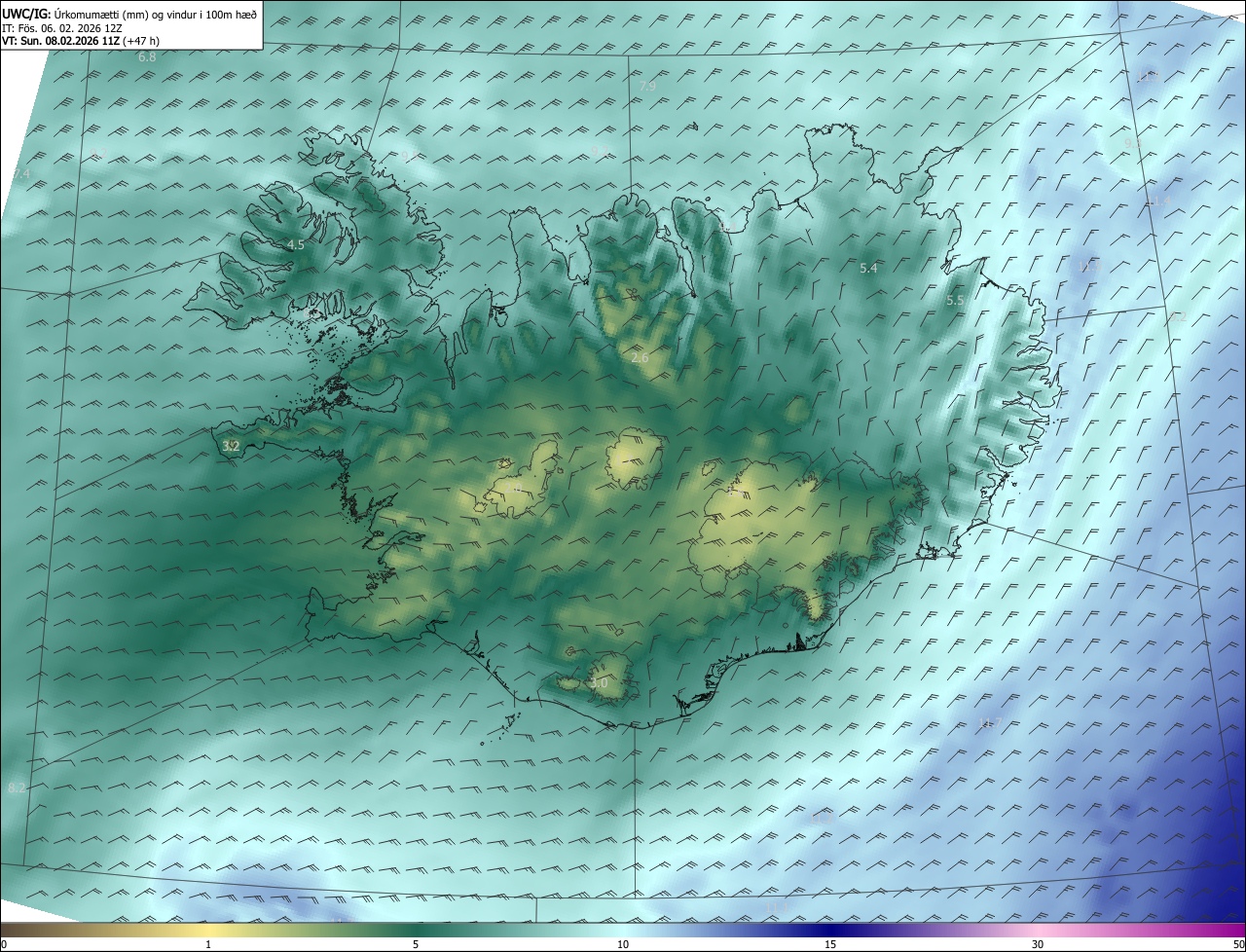
Task: Click the 7.4 value label
Action: click(22, 173)
